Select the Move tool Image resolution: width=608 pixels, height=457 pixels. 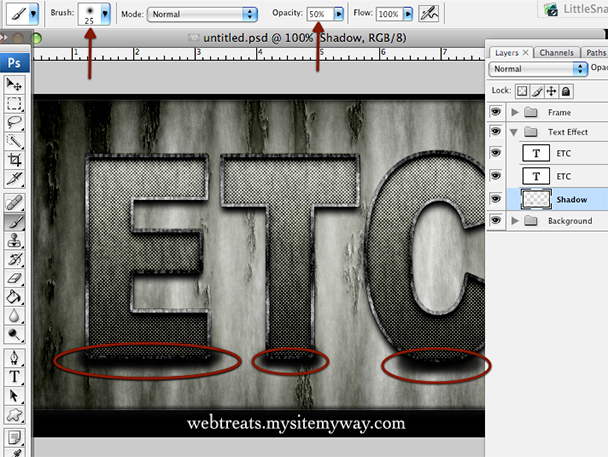tap(14, 84)
